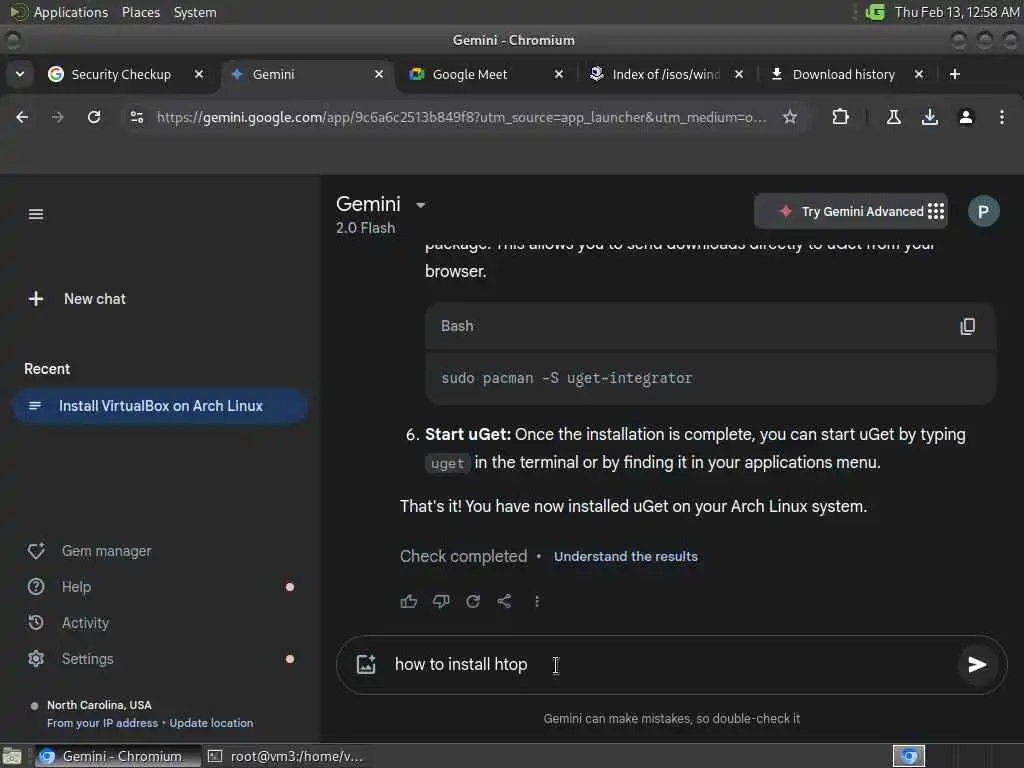1024x768 pixels.
Task: Send the prompt with the arrow button
Action: [x=976, y=664]
